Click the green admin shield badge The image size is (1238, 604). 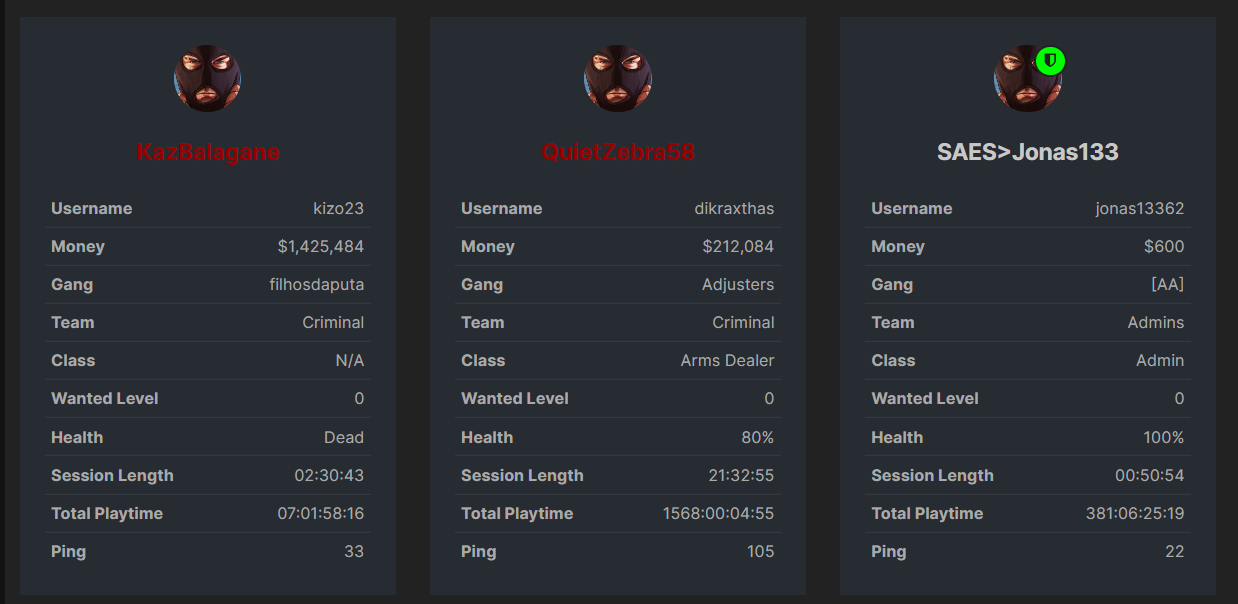coord(1050,61)
